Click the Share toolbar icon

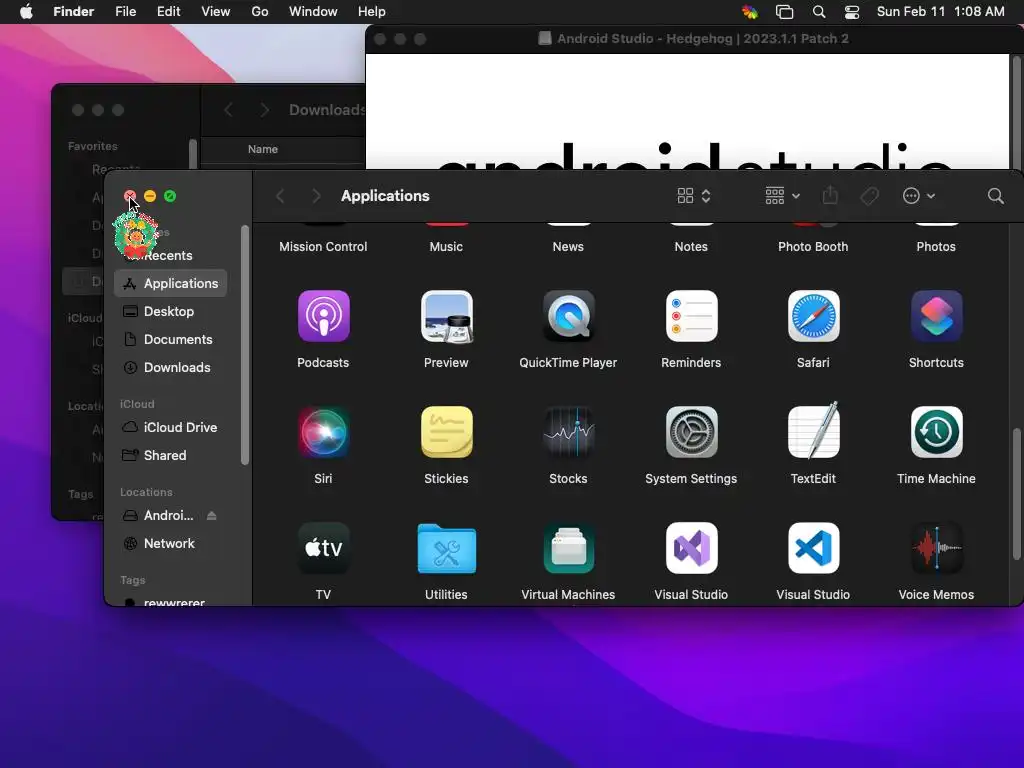click(x=830, y=195)
